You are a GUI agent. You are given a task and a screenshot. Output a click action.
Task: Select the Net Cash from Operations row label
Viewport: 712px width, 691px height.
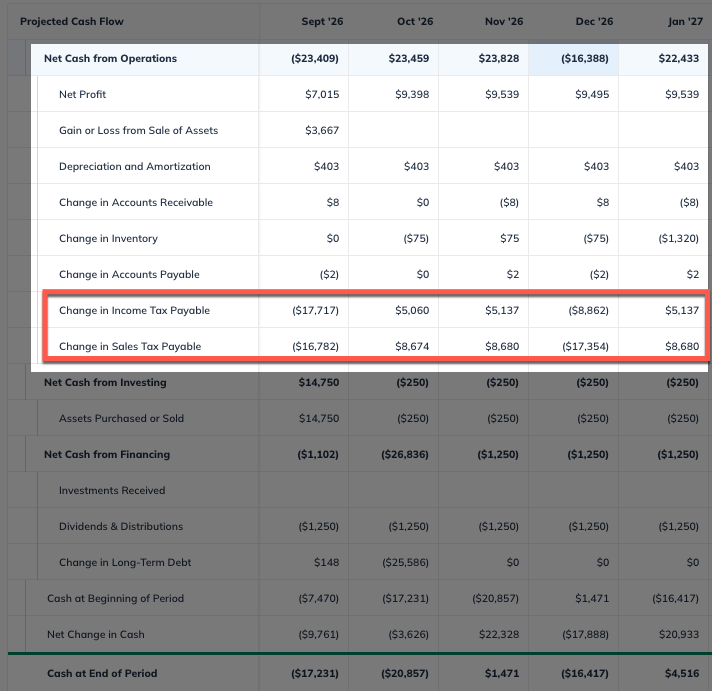click(110, 59)
